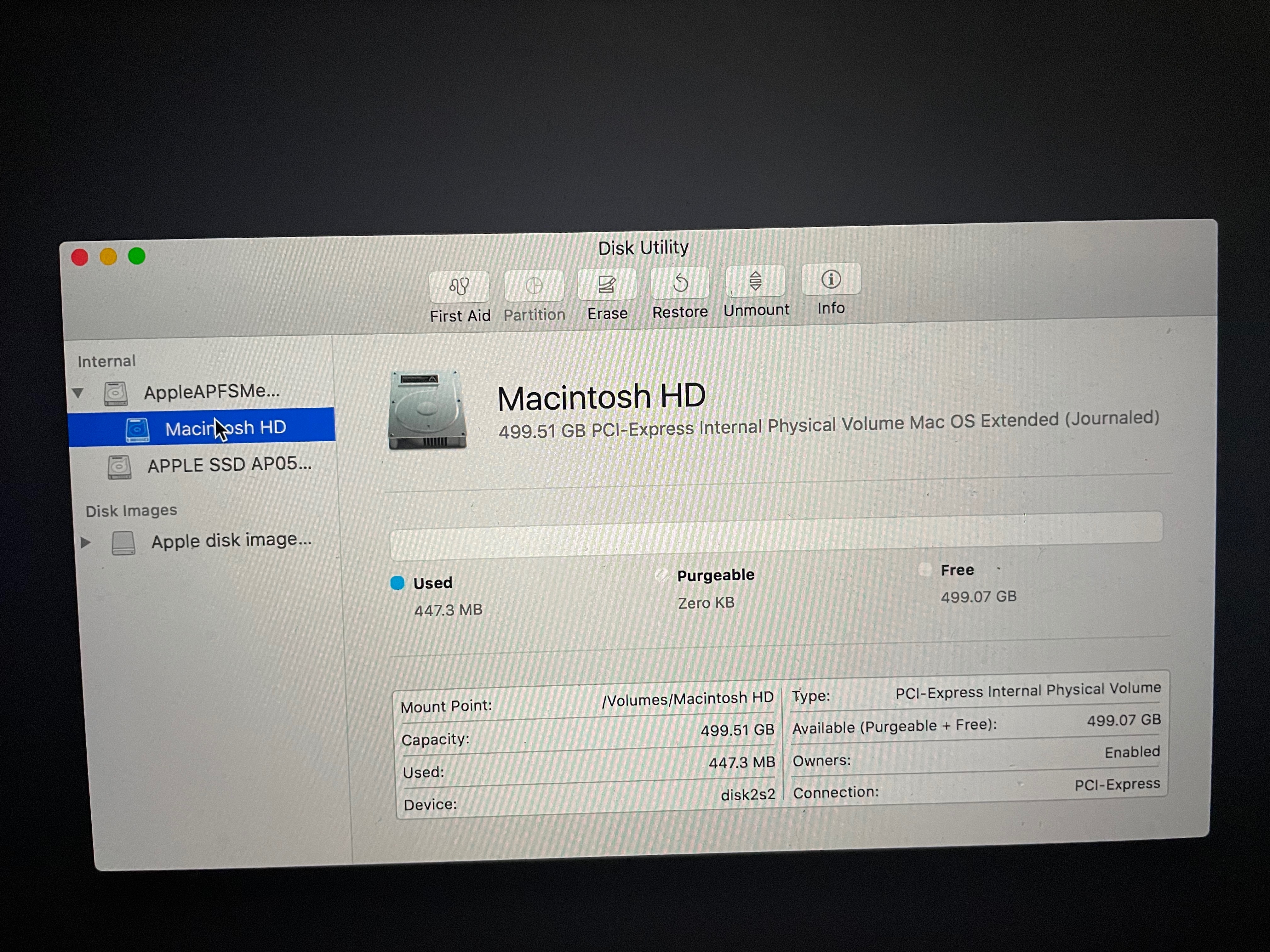Open the Info toolbar icon
The width and height of the screenshot is (1270, 952).
pos(831,280)
